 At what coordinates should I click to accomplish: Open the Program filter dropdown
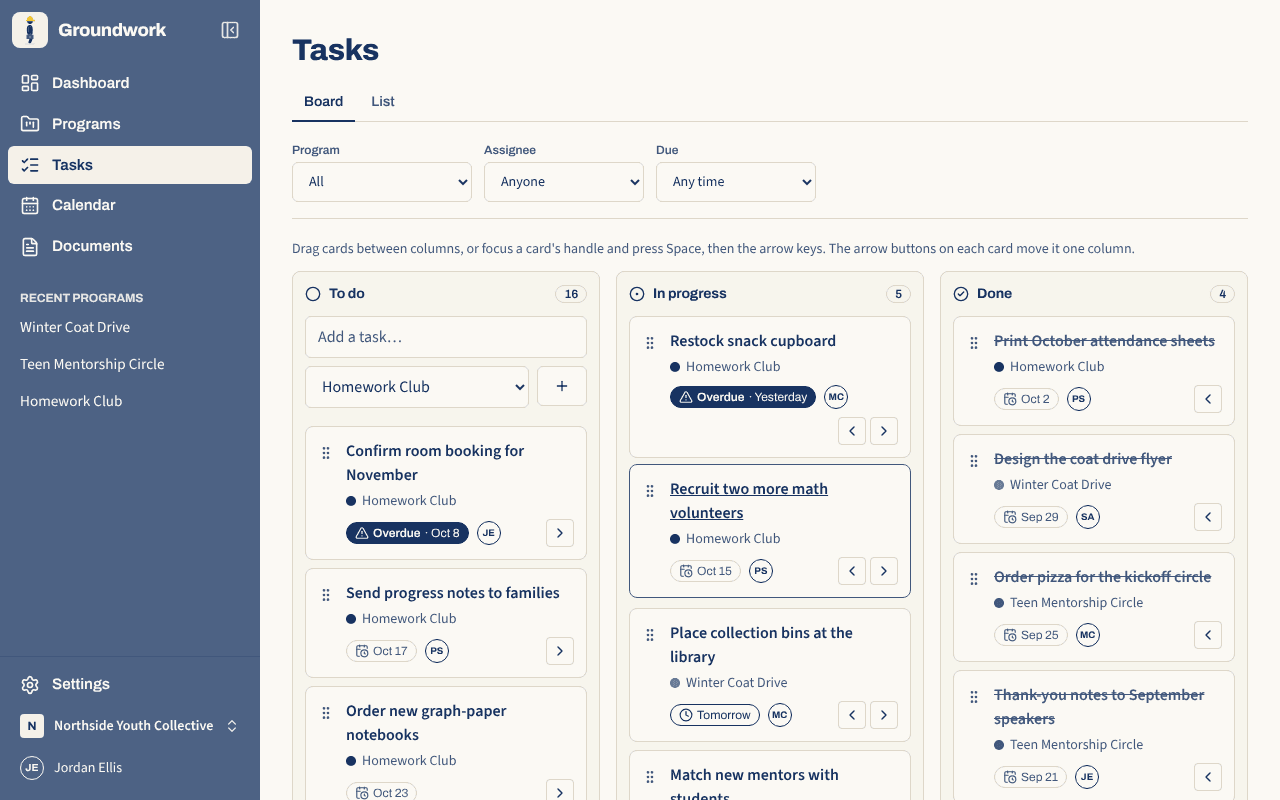[382, 182]
